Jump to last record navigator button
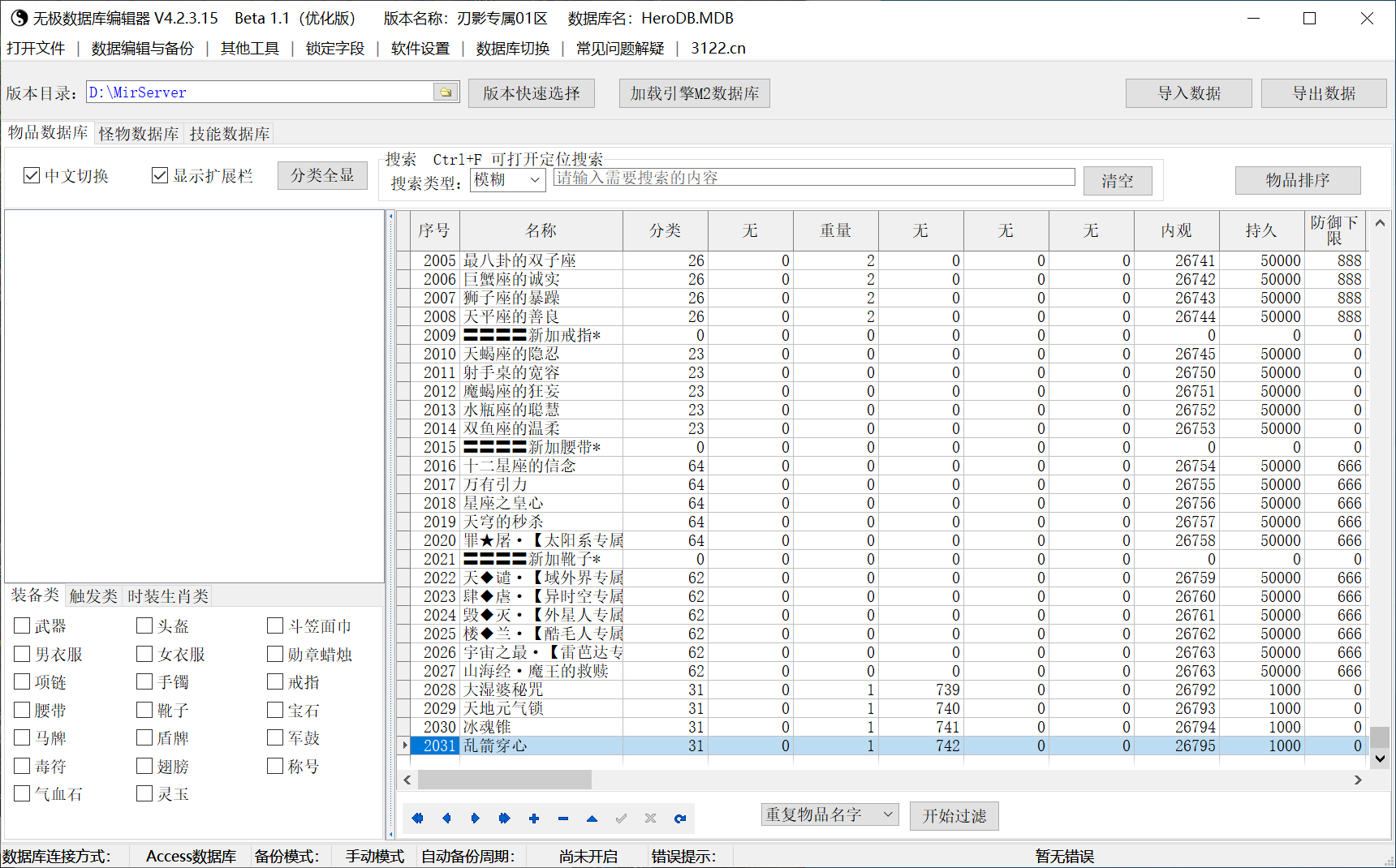Viewport: 1396px width, 868px height. [504, 819]
